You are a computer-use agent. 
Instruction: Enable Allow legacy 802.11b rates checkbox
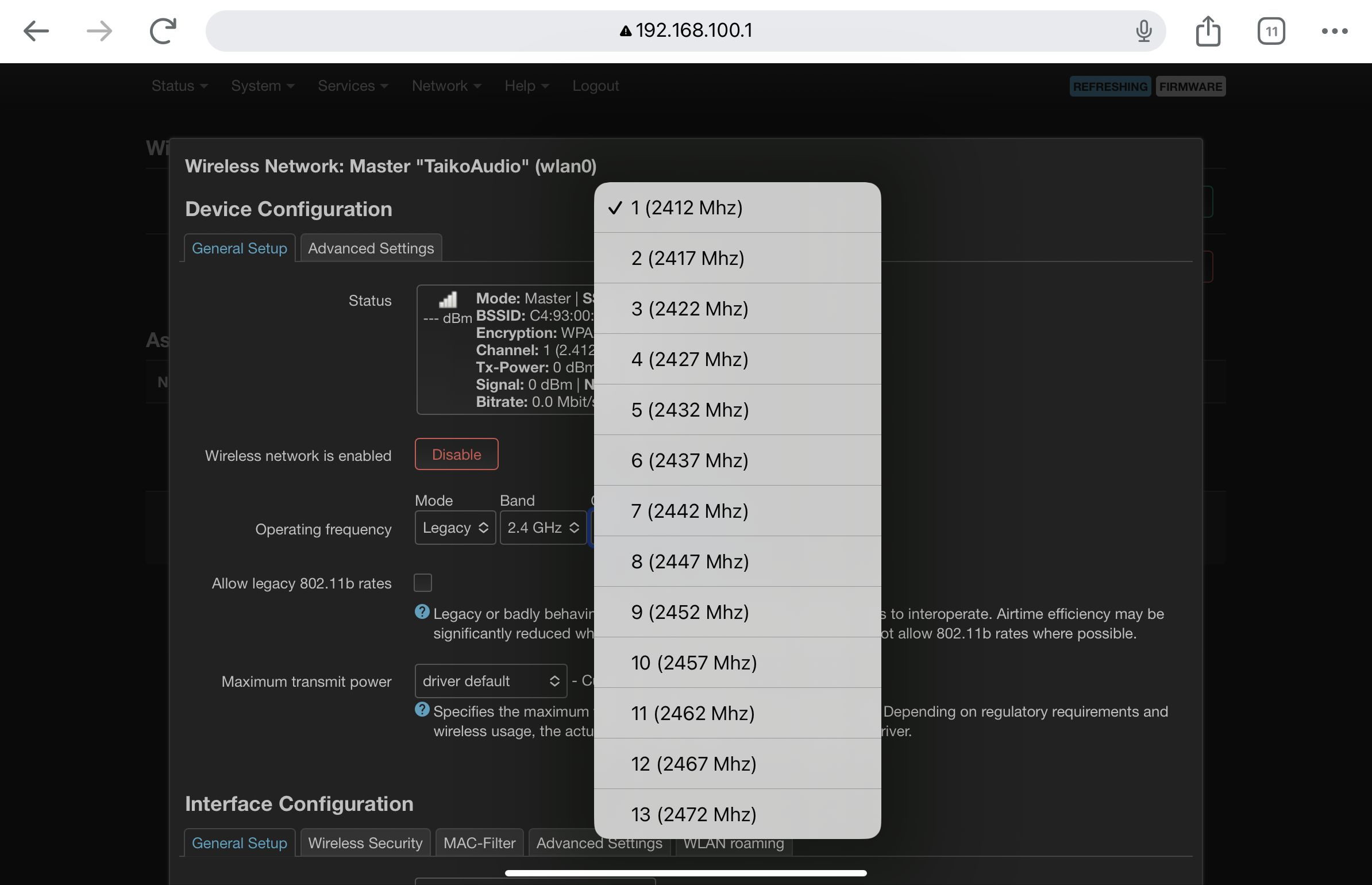pyautogui.click(x=423, y=583)
